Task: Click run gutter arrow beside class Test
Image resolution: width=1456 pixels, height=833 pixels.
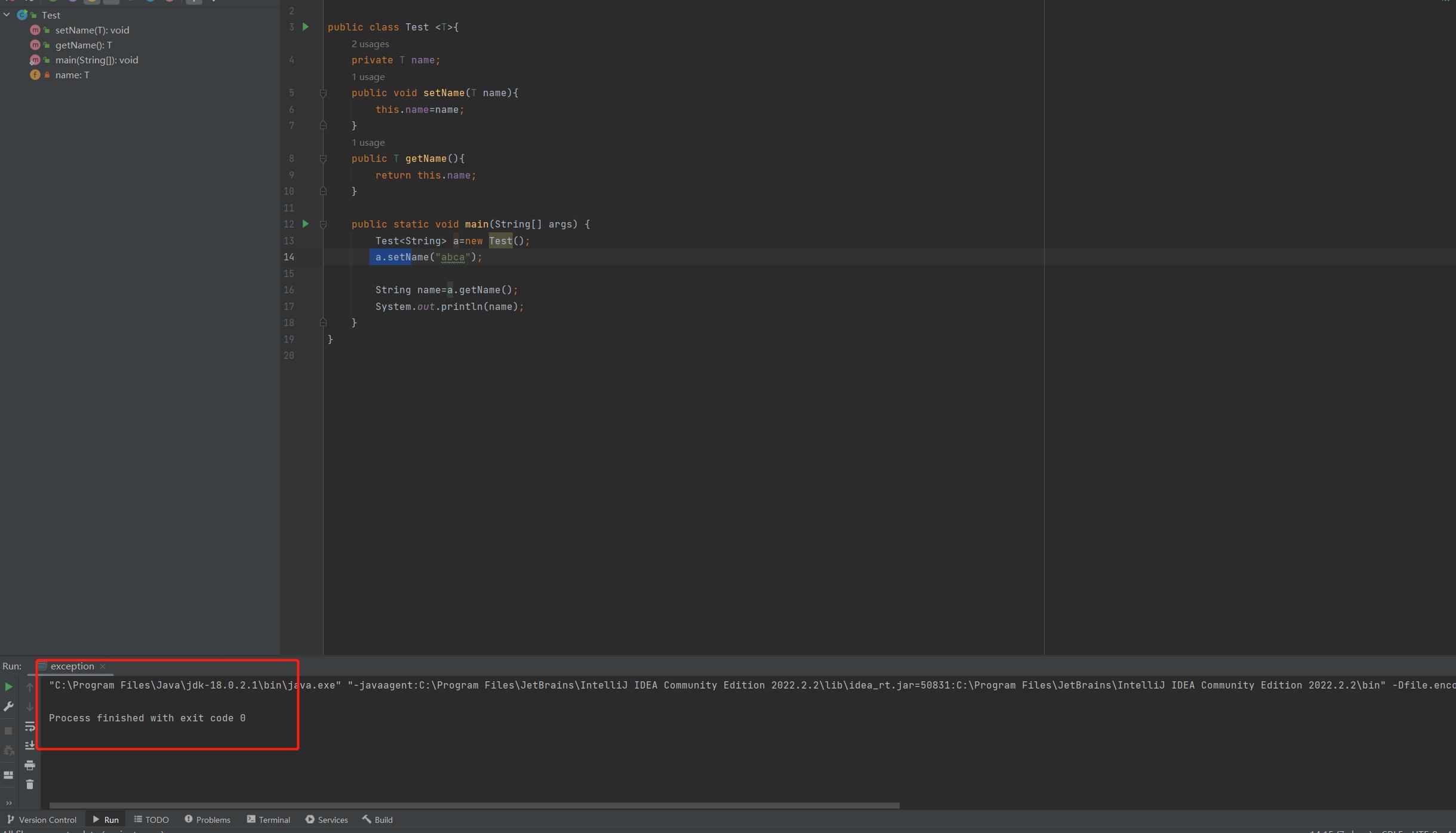Action: 306,27
